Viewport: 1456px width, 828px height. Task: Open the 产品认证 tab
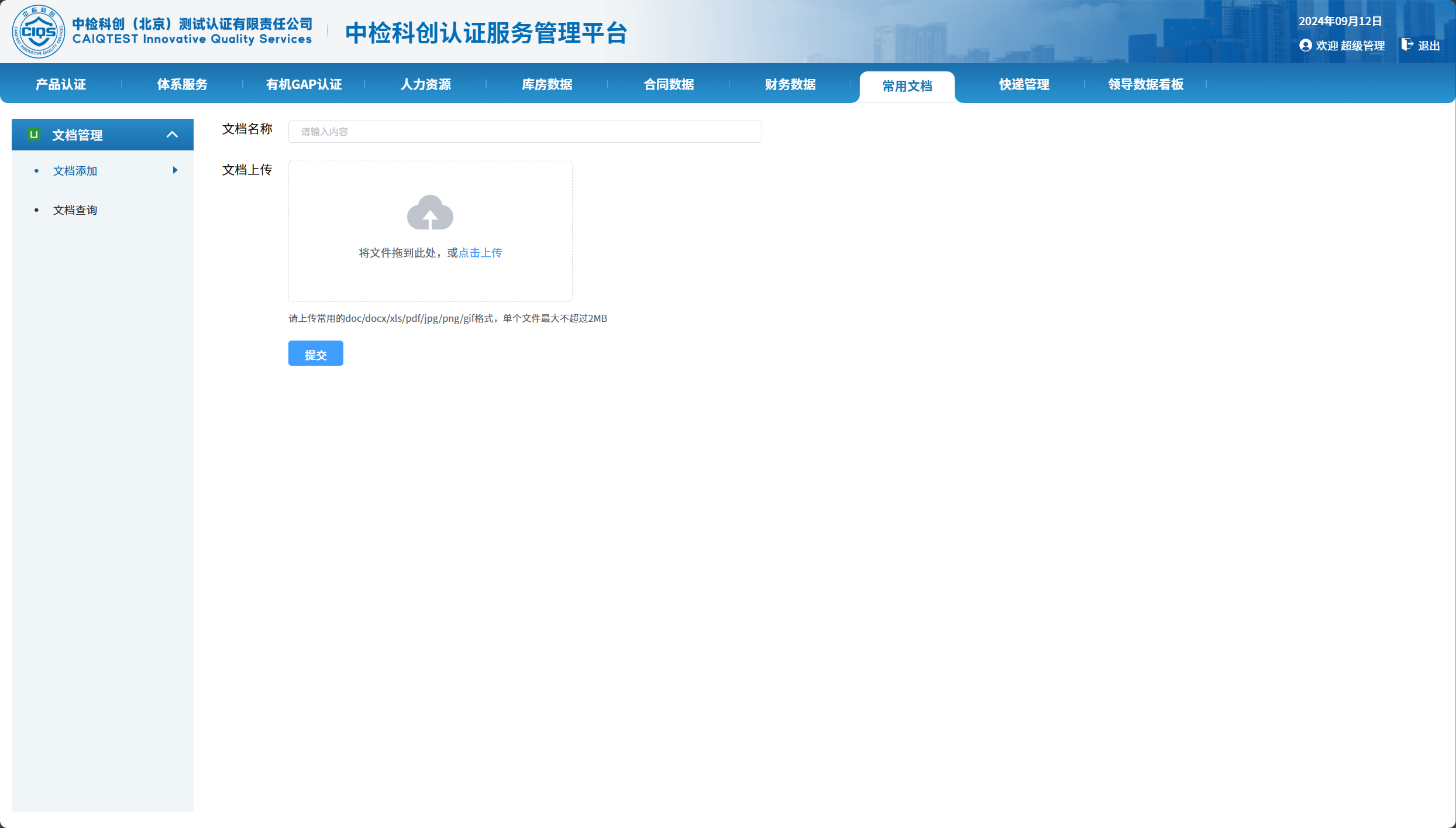click(x=61, y=84)
